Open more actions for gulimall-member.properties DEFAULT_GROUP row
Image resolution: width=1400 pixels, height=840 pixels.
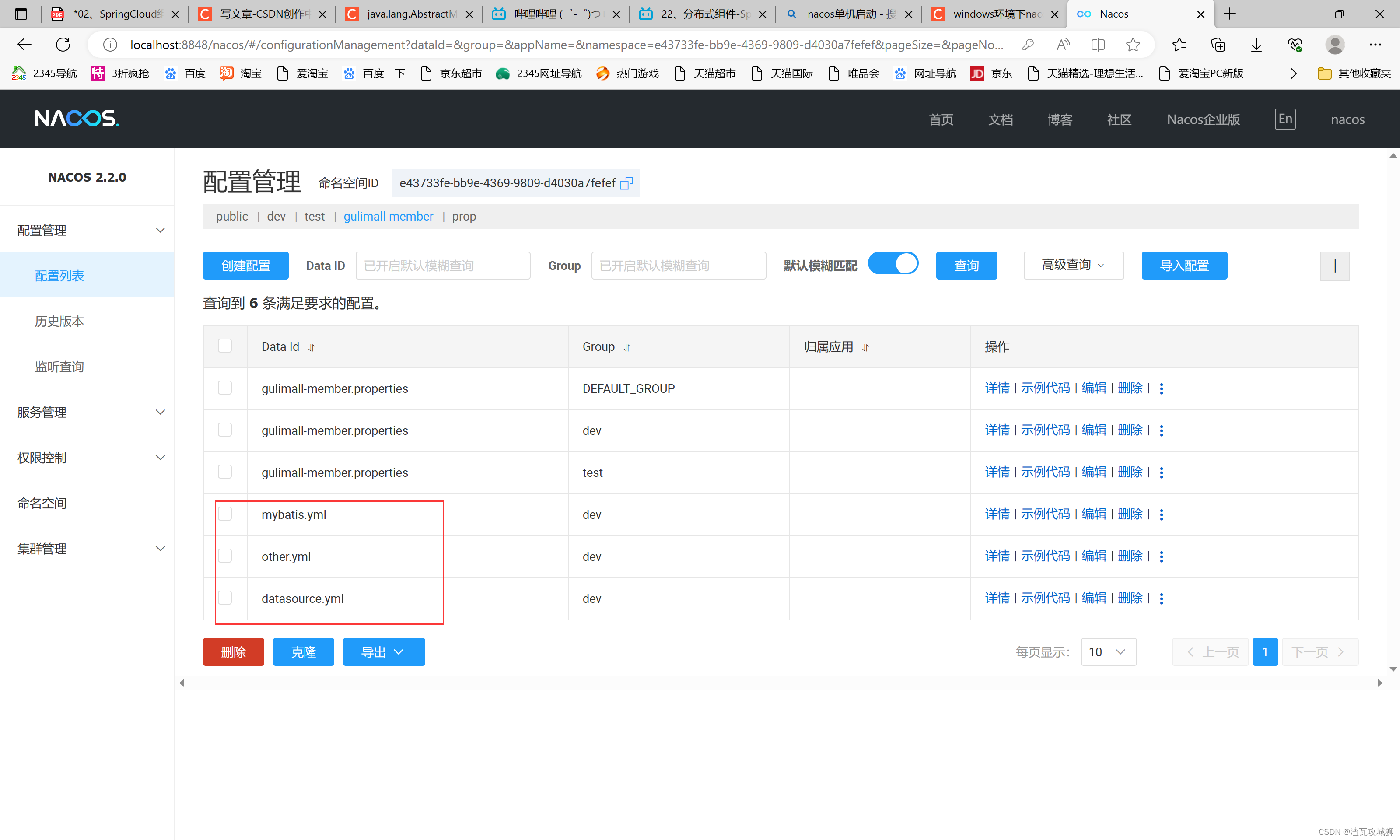pyautogui.click(x=1161, y=388)
